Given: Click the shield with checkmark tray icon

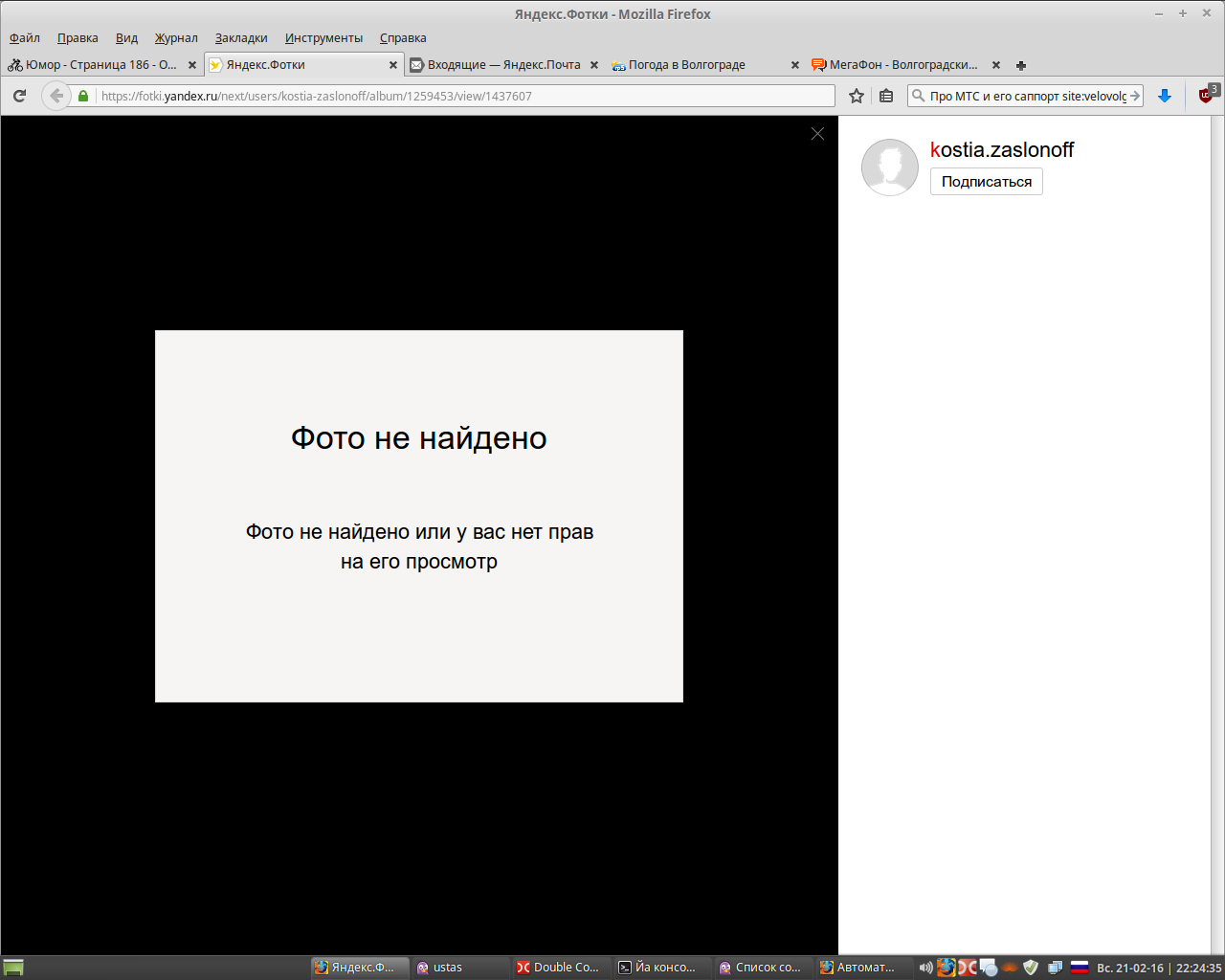Looking at the screenshot, I should coord(1031,968).
